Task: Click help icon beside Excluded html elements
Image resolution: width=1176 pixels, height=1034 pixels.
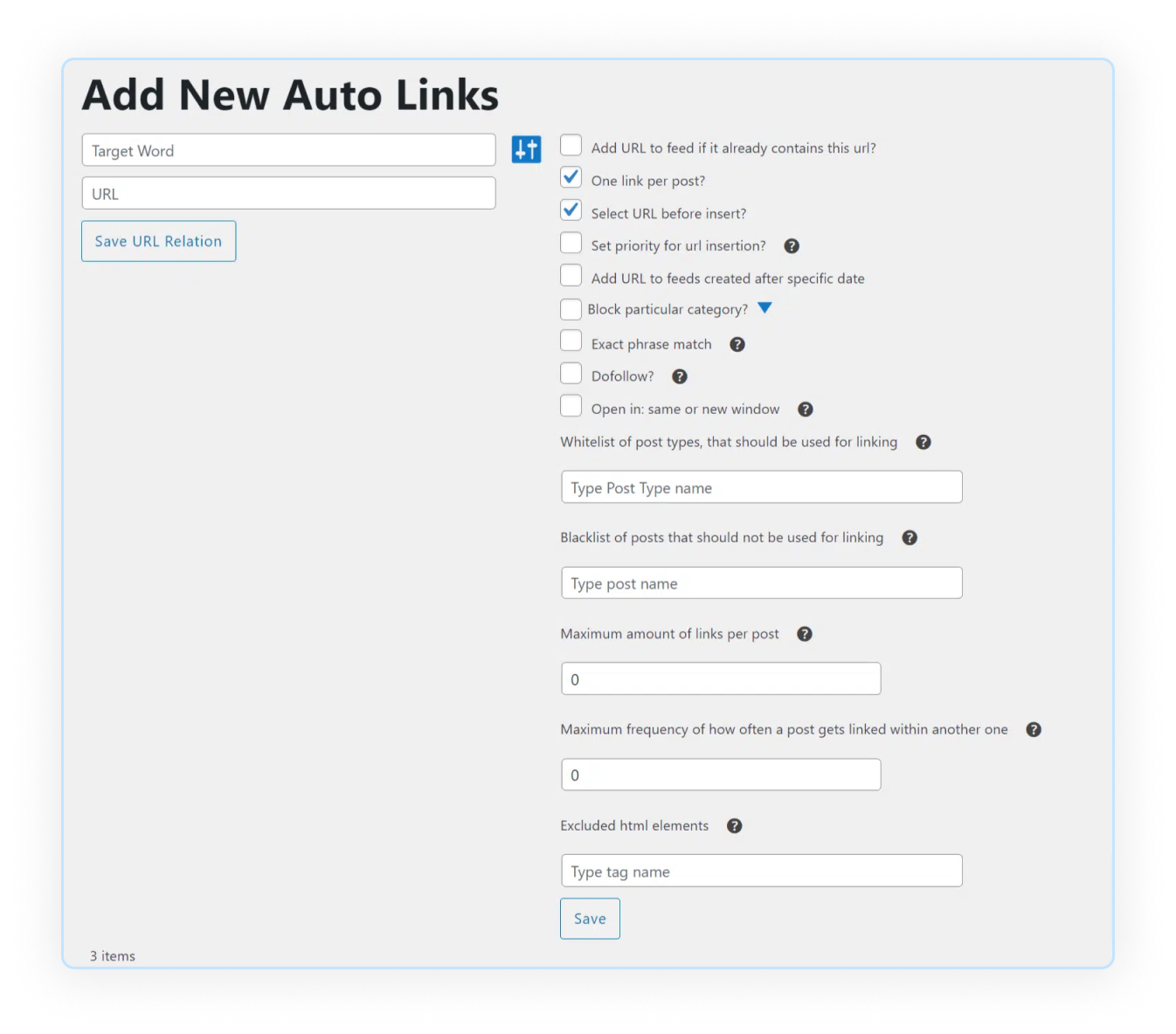Action: 735,826
